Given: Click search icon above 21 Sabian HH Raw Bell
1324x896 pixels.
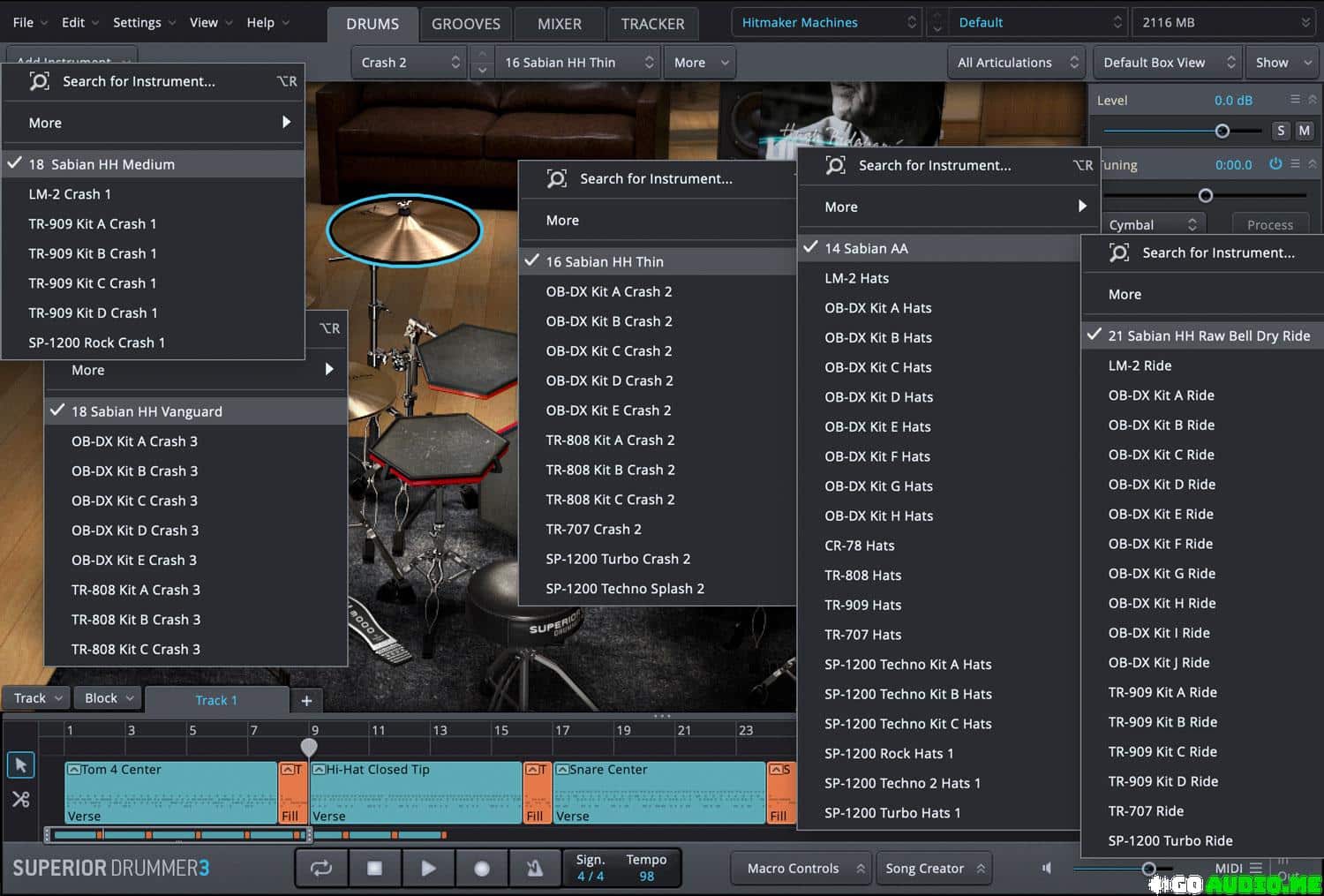Looking at the screenshot, I should click(1118, 252).
